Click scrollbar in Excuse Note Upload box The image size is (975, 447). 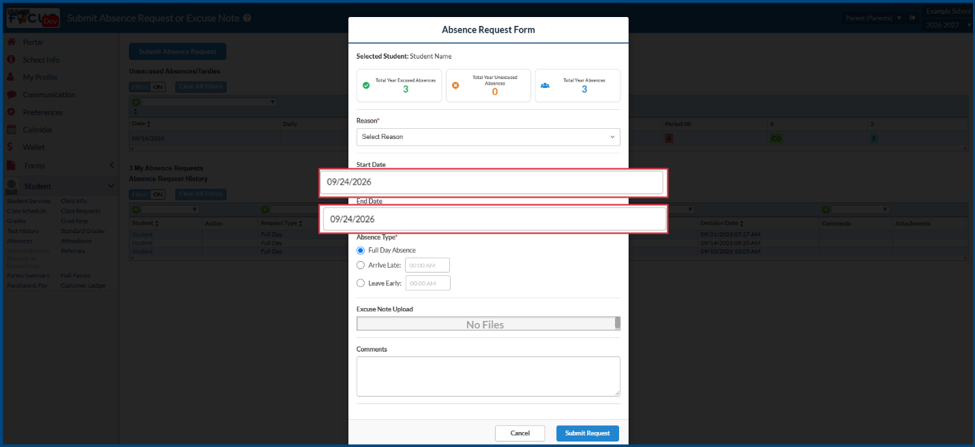[617, 323]
